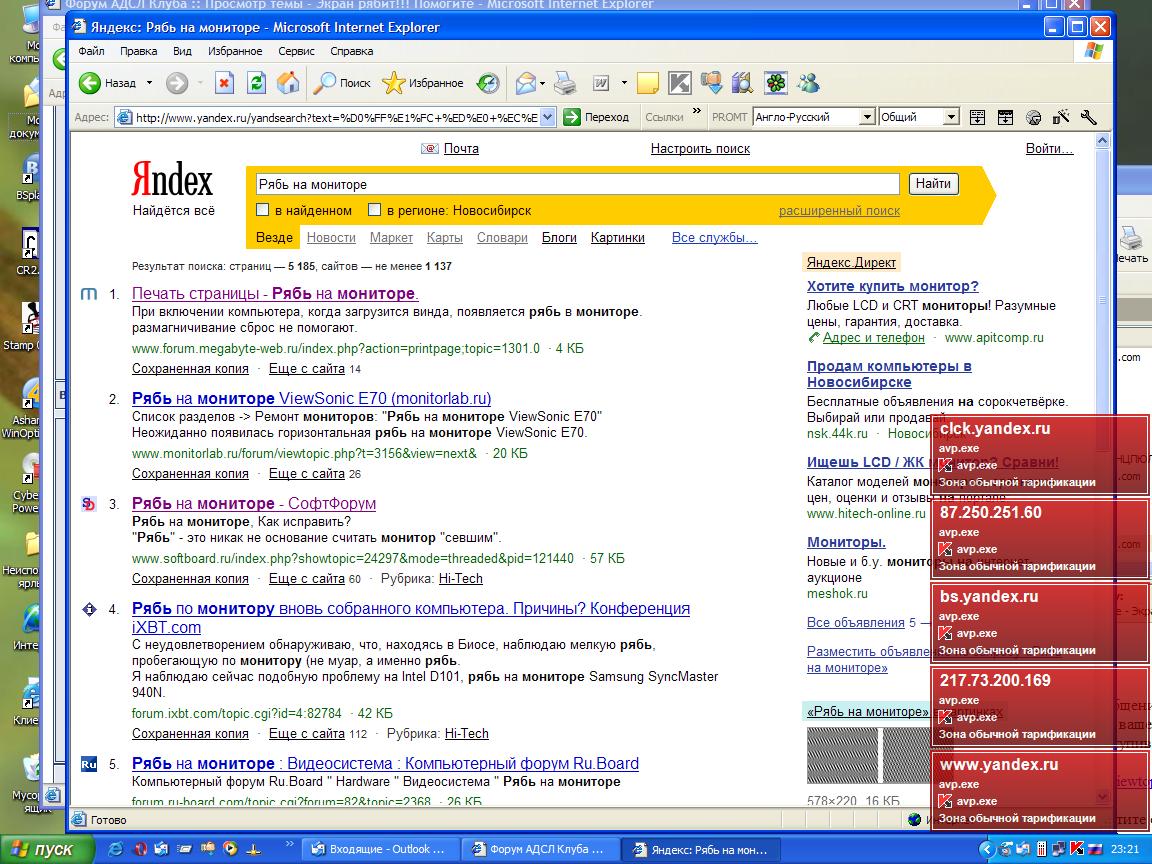Click the yellow note toolbar icon
1152x864 pixels.
point(647,83)
